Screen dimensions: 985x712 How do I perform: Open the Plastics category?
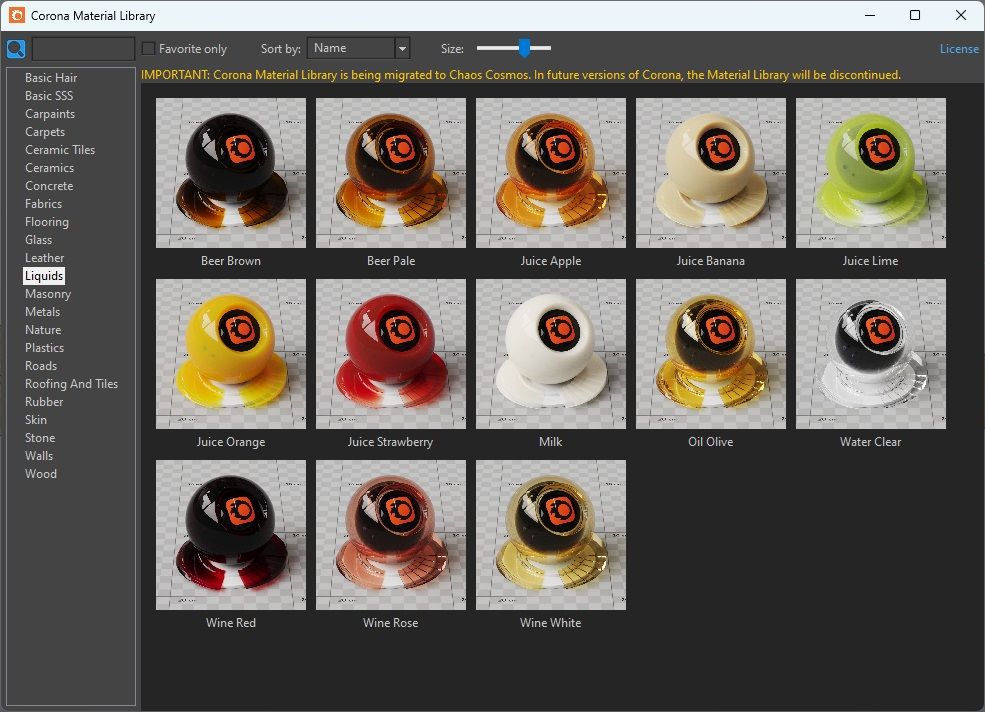(44, 348)
